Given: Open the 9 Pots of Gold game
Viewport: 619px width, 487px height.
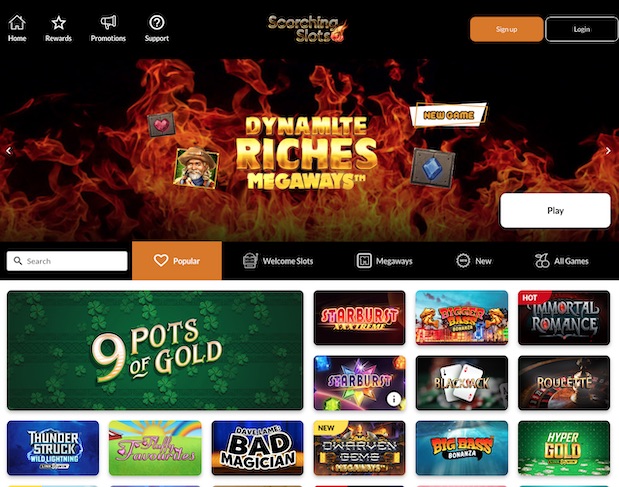Looking at the screenshot, I should pyautogui.click(x=155, y=350).
